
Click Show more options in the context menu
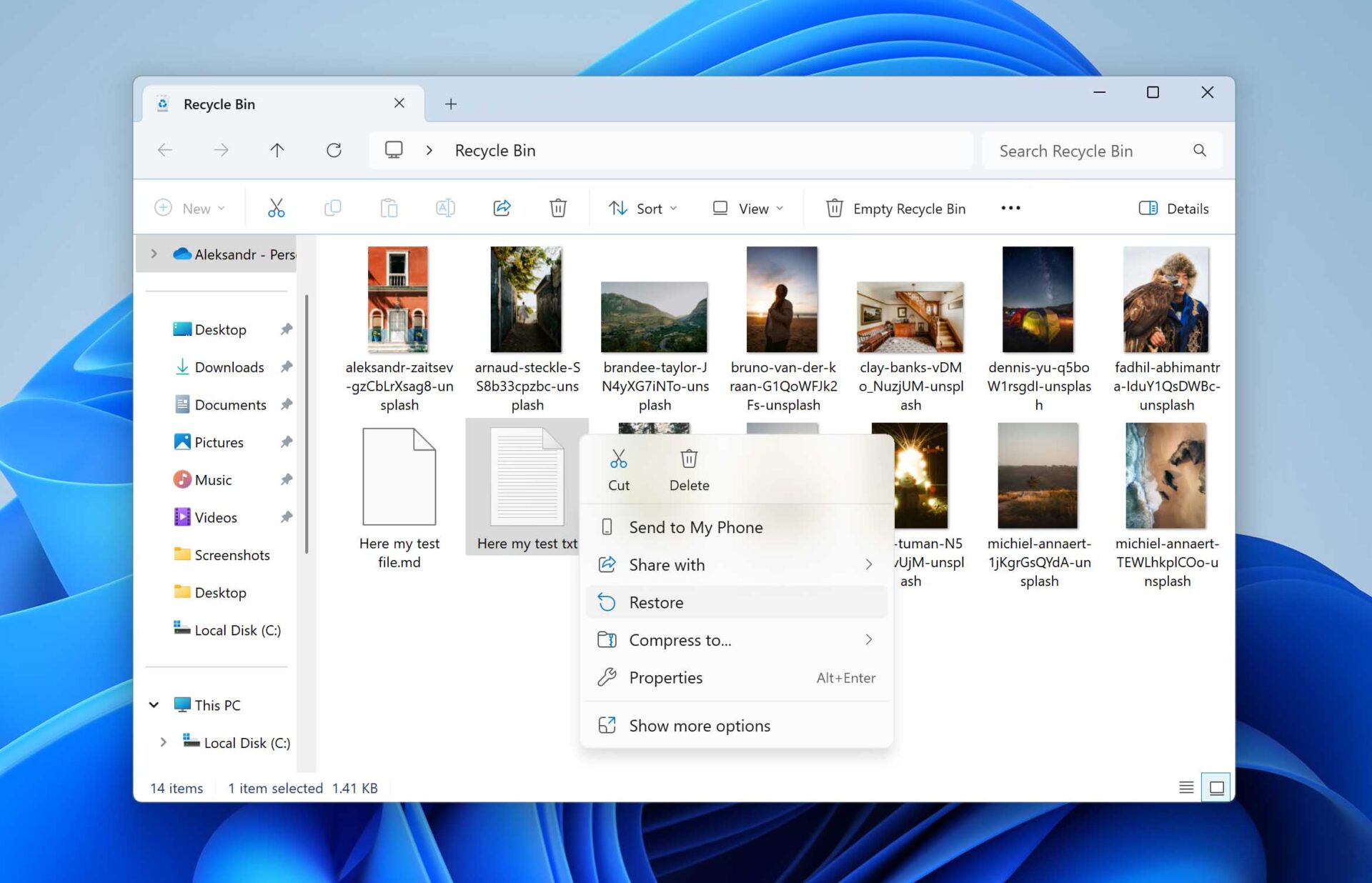pos(699,725)
